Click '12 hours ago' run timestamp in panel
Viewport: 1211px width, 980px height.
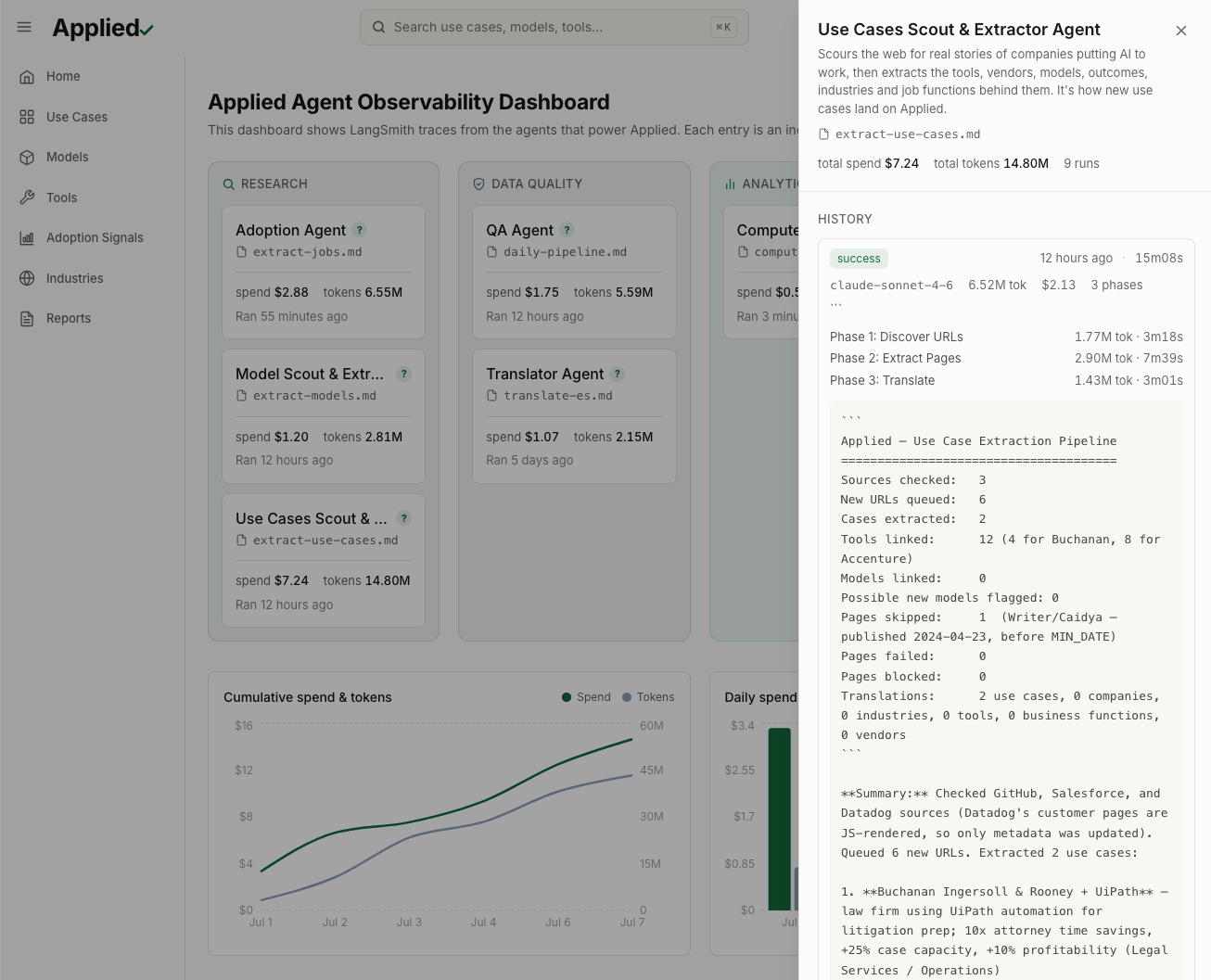pos(1076,259)
